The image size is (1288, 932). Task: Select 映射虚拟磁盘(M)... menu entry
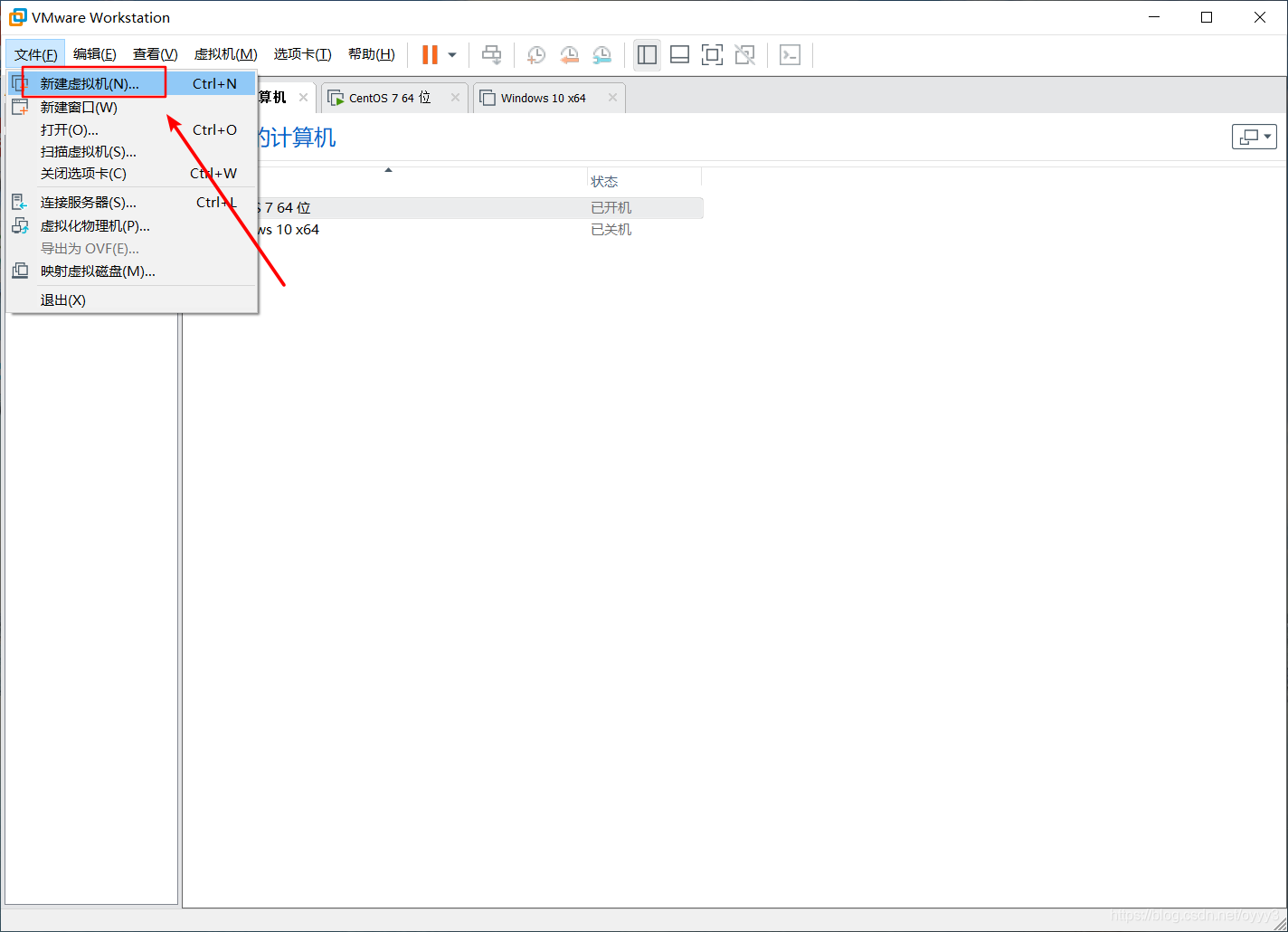pos(131,271)
